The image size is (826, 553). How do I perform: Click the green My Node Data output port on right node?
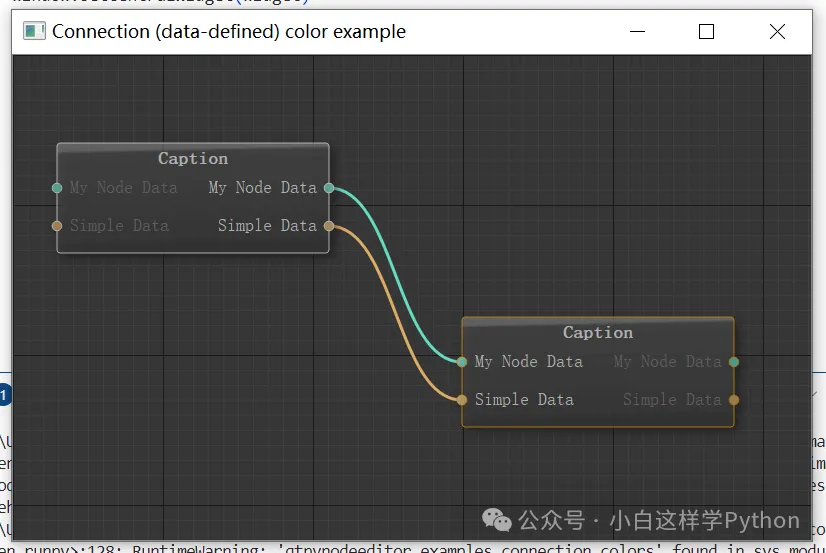point(734,362)
